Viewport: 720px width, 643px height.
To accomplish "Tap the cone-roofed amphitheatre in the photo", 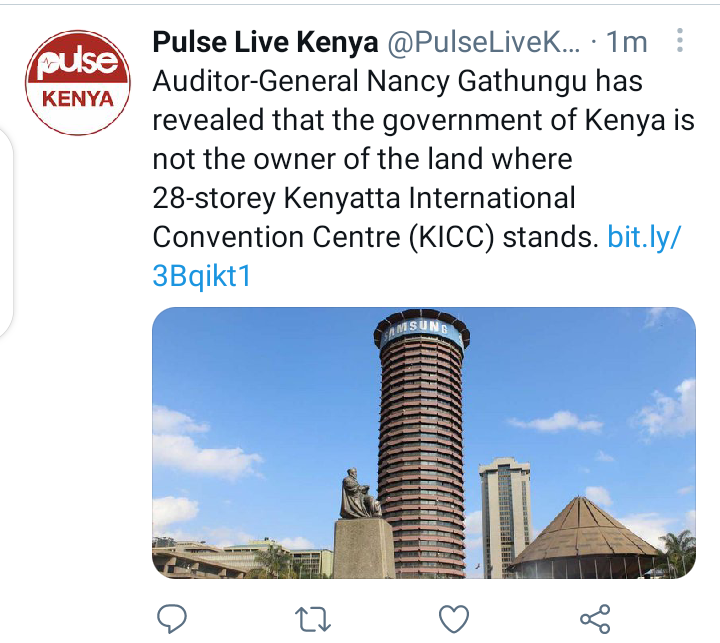I will click(x=585, y=535).
